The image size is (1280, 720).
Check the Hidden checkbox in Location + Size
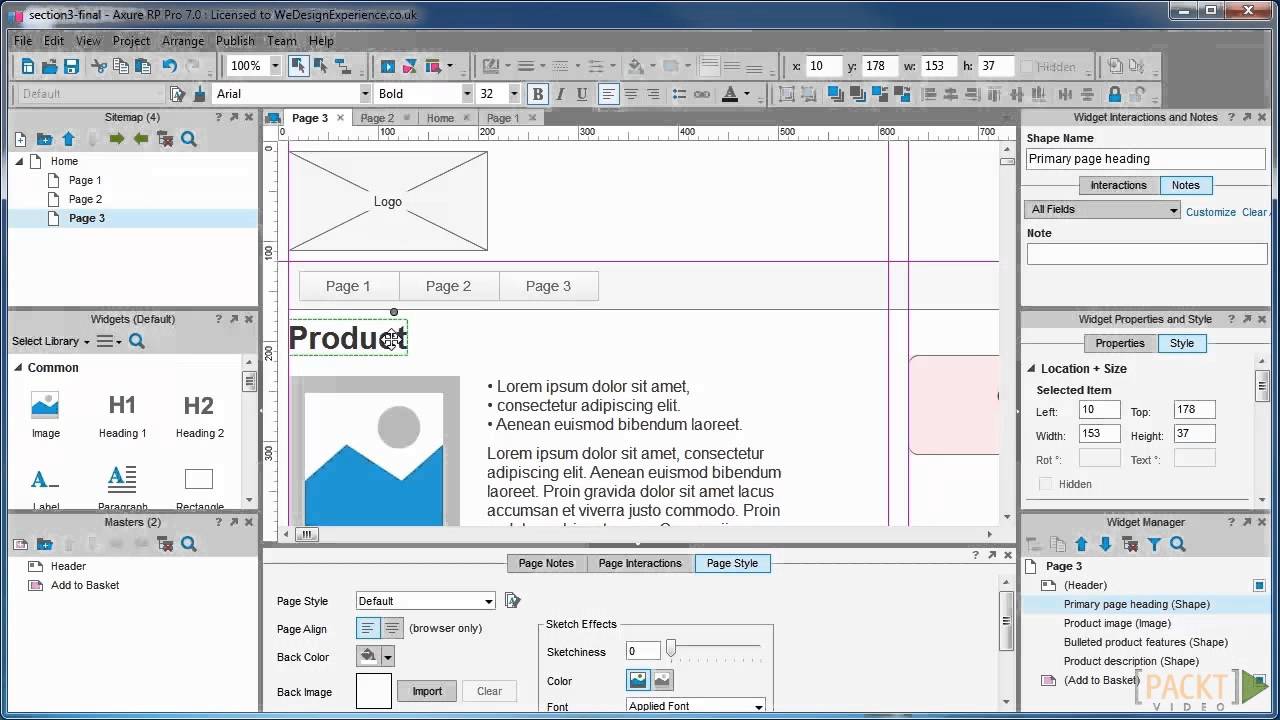click(1046, 484)
